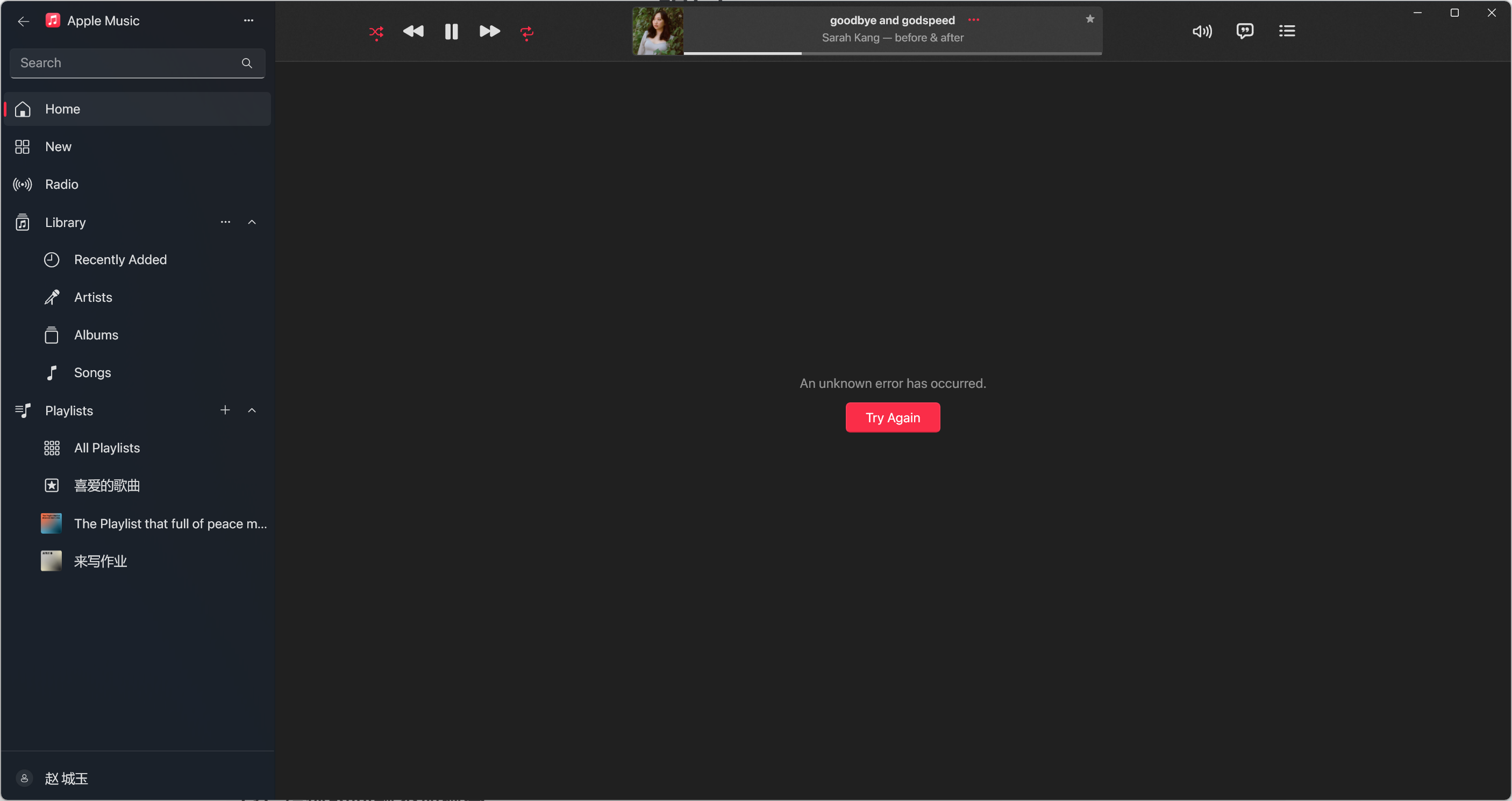Skip to the next track
The height and width of the screenshot is (801, 1512).
[x=489, y=32]
